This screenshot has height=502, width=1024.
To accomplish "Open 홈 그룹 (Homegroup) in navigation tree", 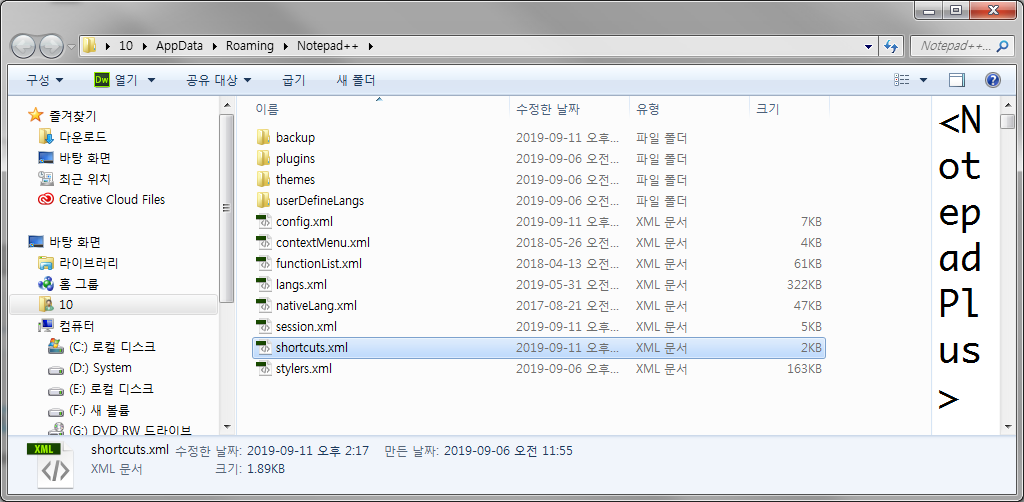I will (79, 284).
